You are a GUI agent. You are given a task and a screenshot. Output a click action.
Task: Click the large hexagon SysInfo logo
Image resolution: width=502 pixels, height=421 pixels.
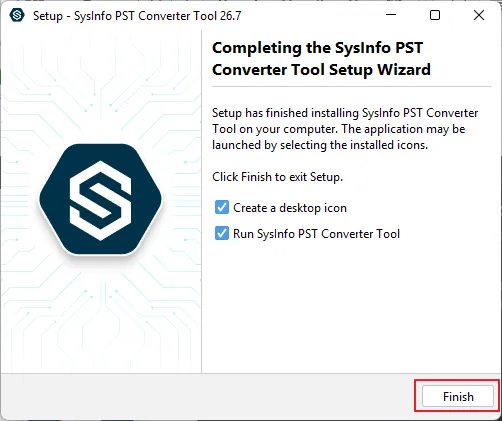(101, 199)
